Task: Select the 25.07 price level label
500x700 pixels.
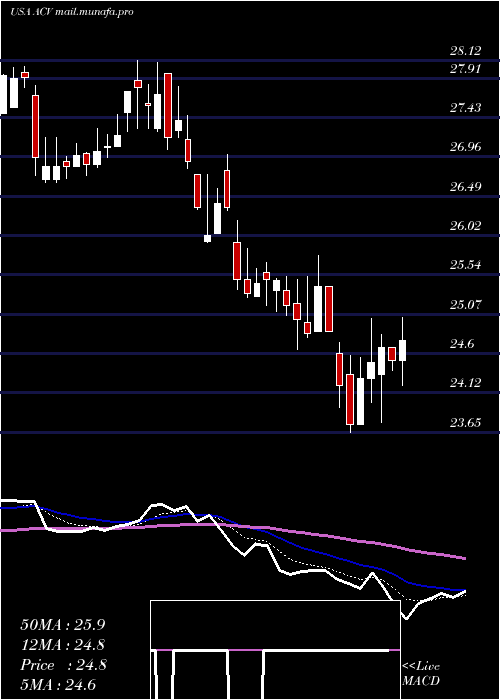Action: click(466, 304)
